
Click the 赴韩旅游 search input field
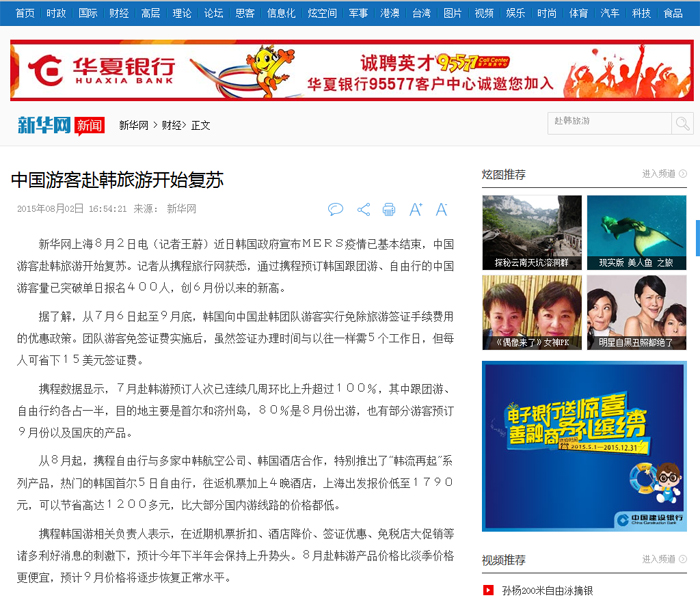point(609,123)
